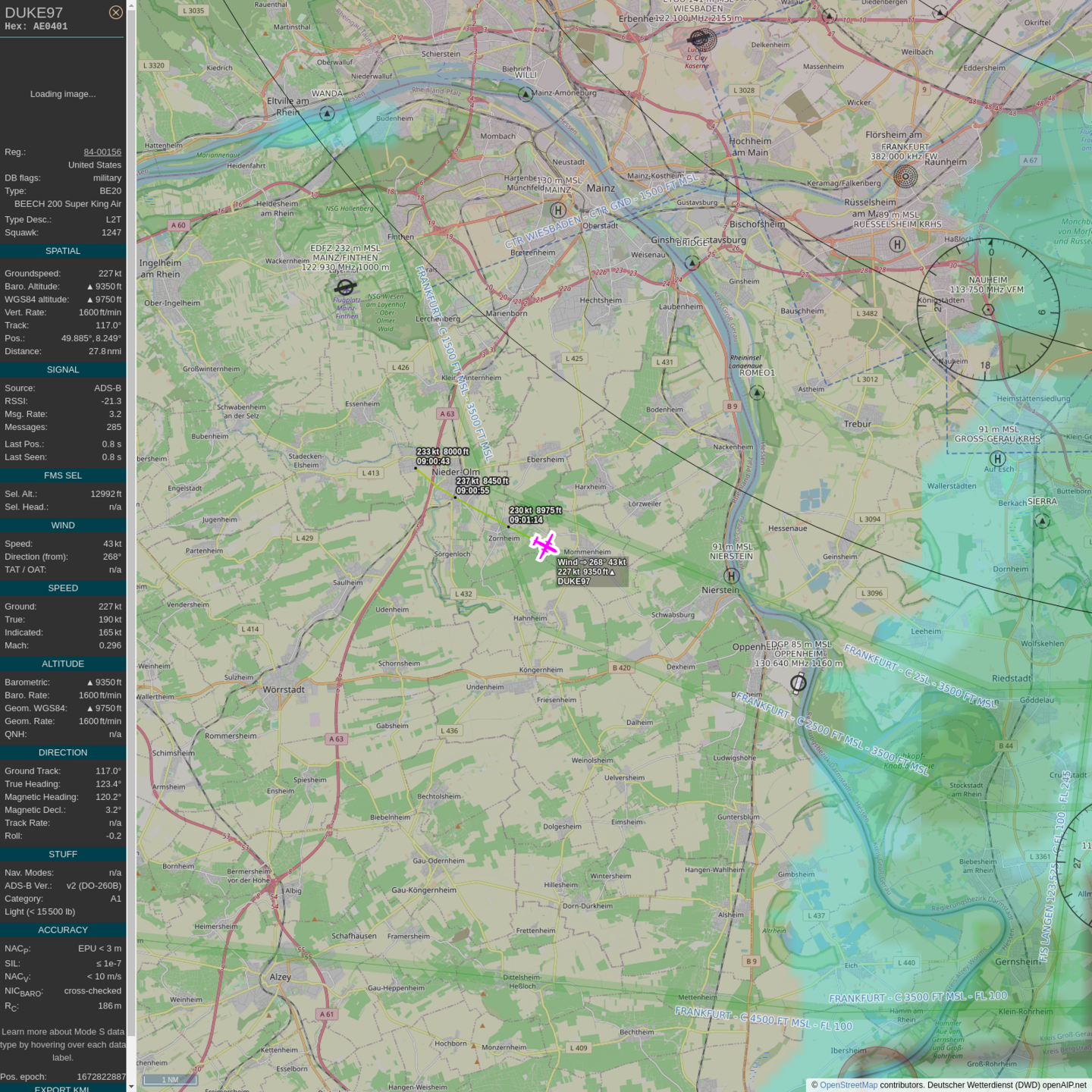The width and height of the screenshot is (1092, 1092).
Task: Click the Mainz heliport H marker
Action: click(x=558, y=210)
